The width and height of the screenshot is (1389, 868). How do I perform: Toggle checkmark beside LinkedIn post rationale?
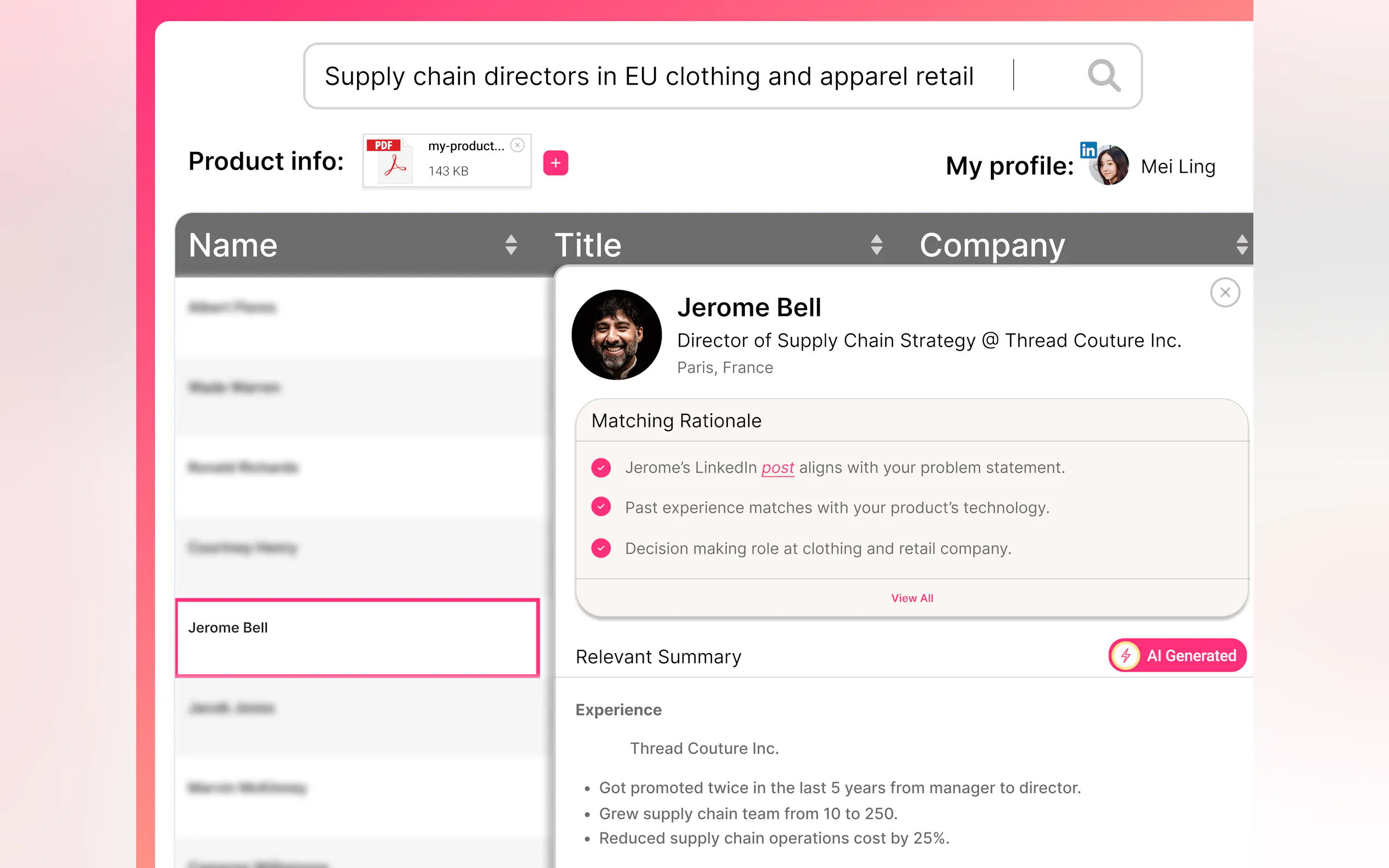[x=600, y=468]
